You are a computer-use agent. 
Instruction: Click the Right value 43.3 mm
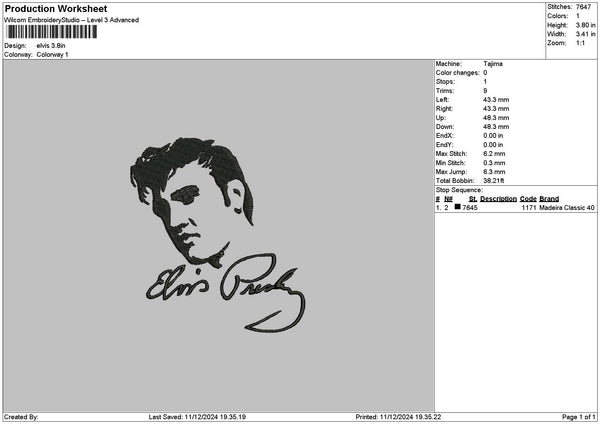tap(496, 109)
